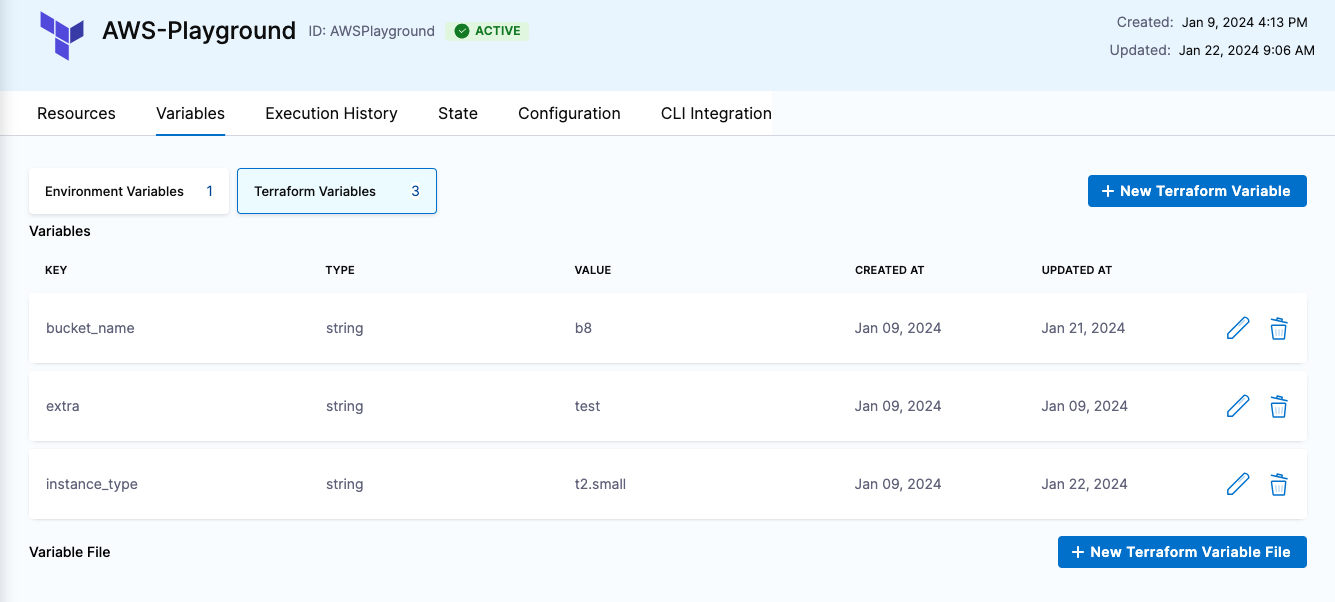Viewport: 1335px width, 602px height.
Task: Go to the State tab
Action: [x=457, y=113]
